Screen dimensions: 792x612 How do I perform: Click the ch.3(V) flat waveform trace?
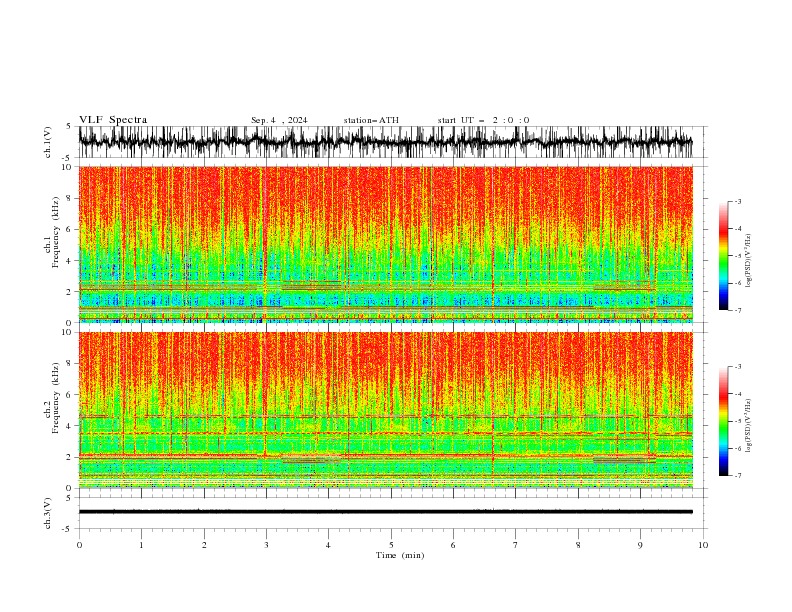385,512
